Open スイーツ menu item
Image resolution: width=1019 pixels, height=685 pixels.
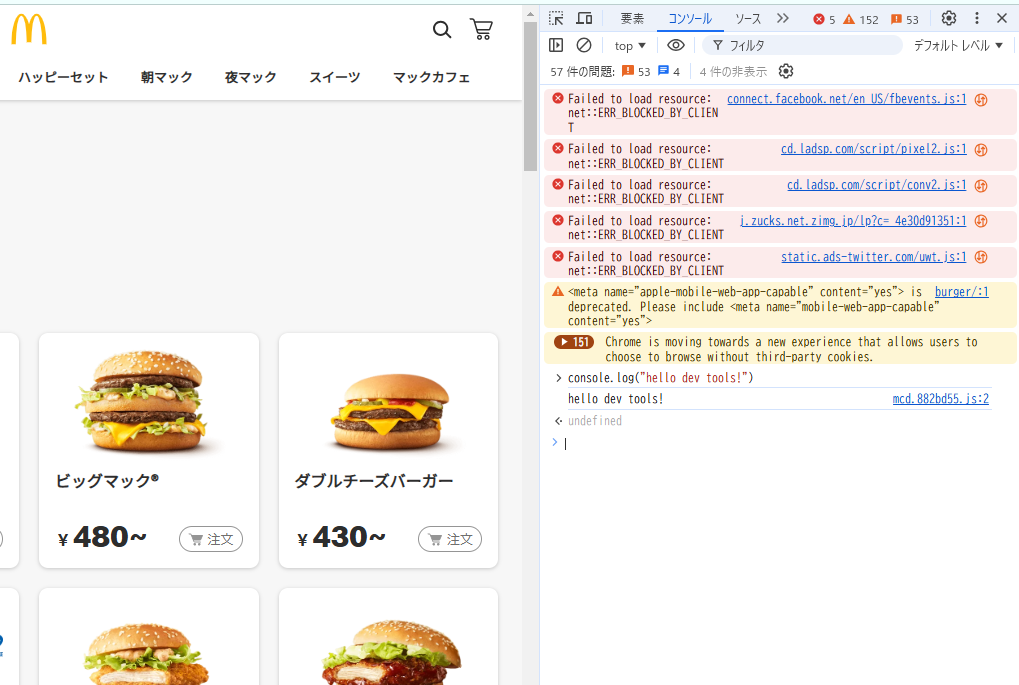[335, 77]
